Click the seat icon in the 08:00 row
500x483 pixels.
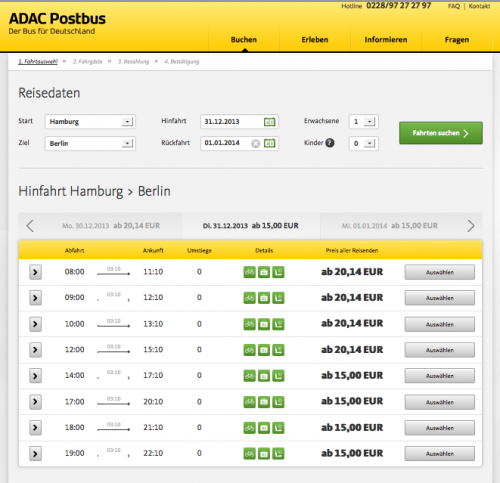278,272
